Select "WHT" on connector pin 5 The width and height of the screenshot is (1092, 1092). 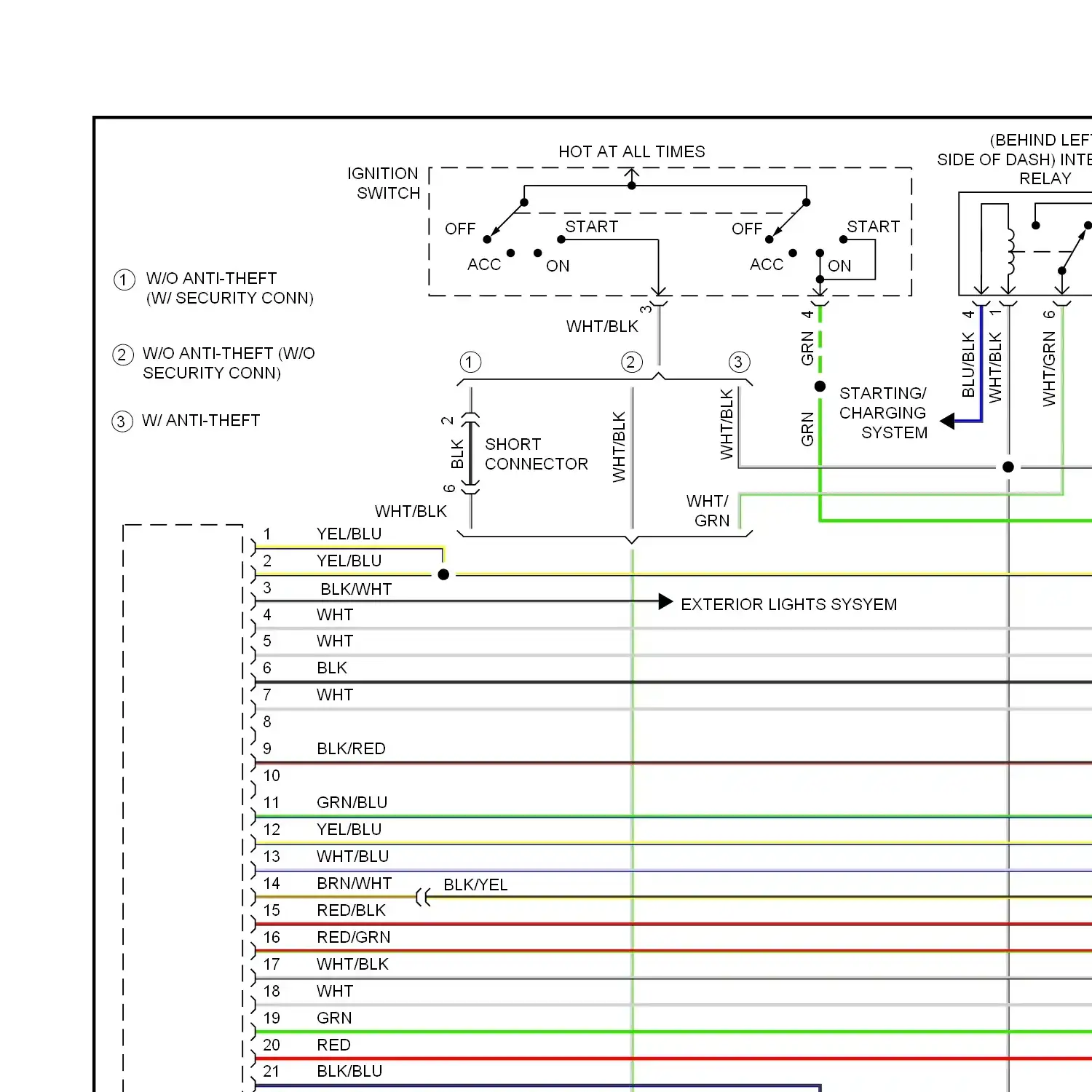335,641
